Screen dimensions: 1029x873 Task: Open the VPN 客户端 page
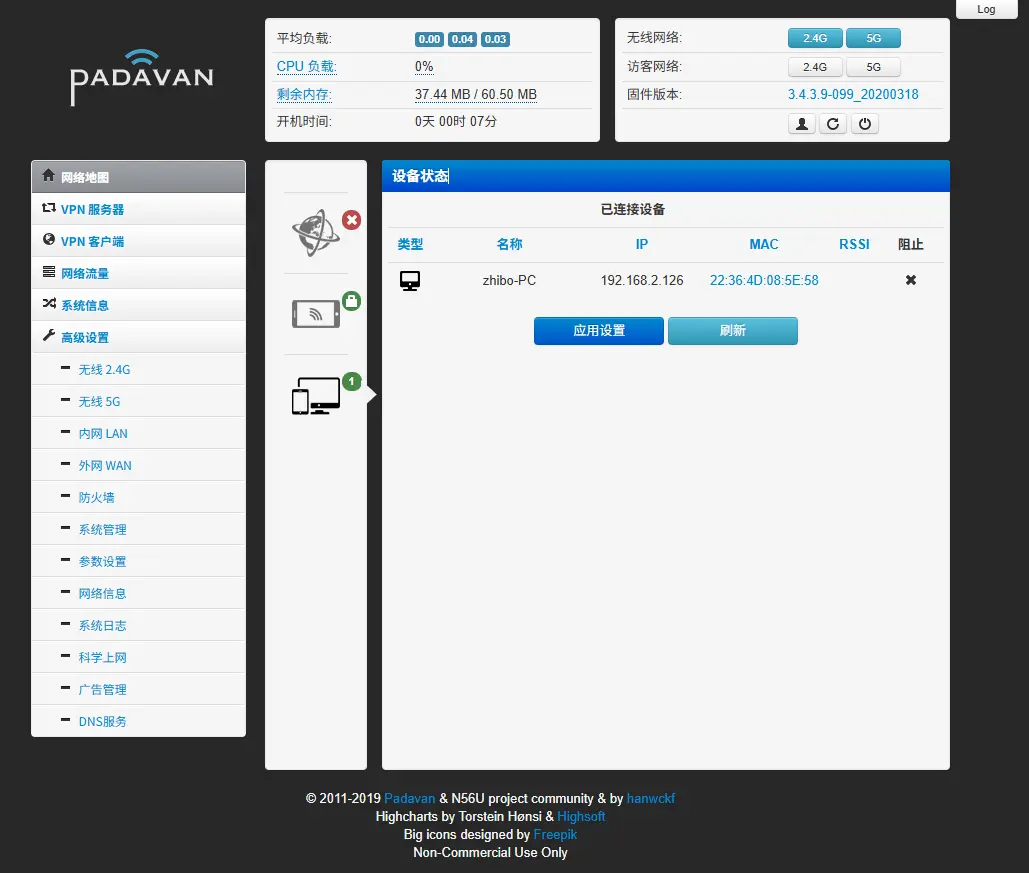point(138,241)
